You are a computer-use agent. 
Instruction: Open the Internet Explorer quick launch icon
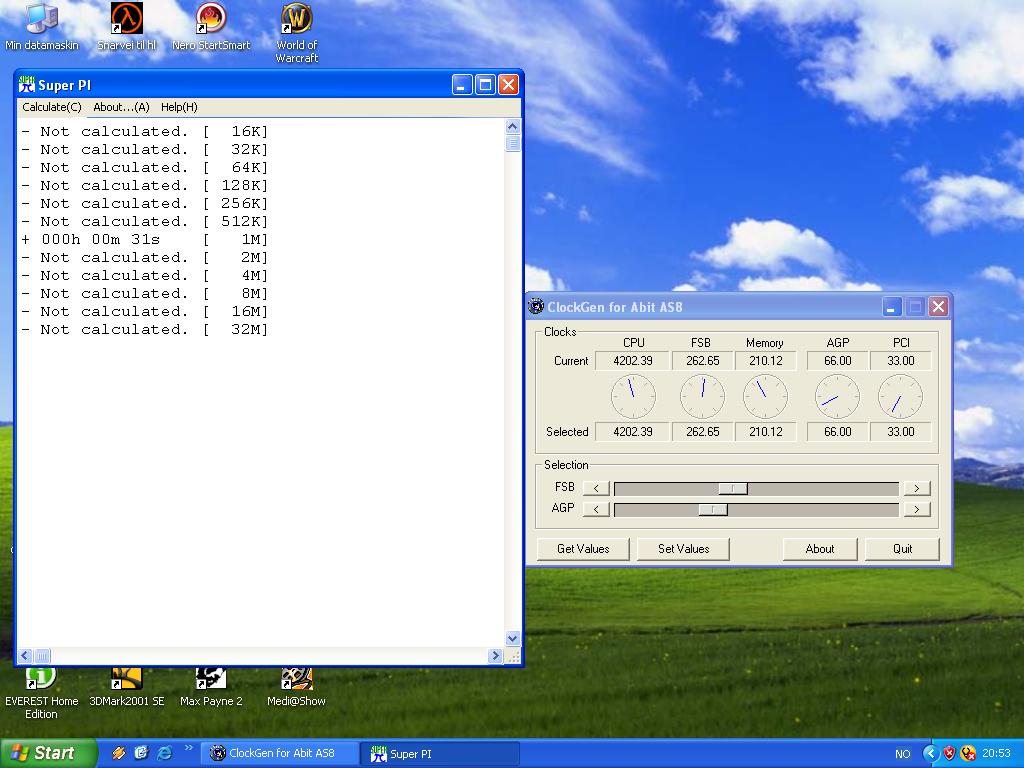[165, 753]
